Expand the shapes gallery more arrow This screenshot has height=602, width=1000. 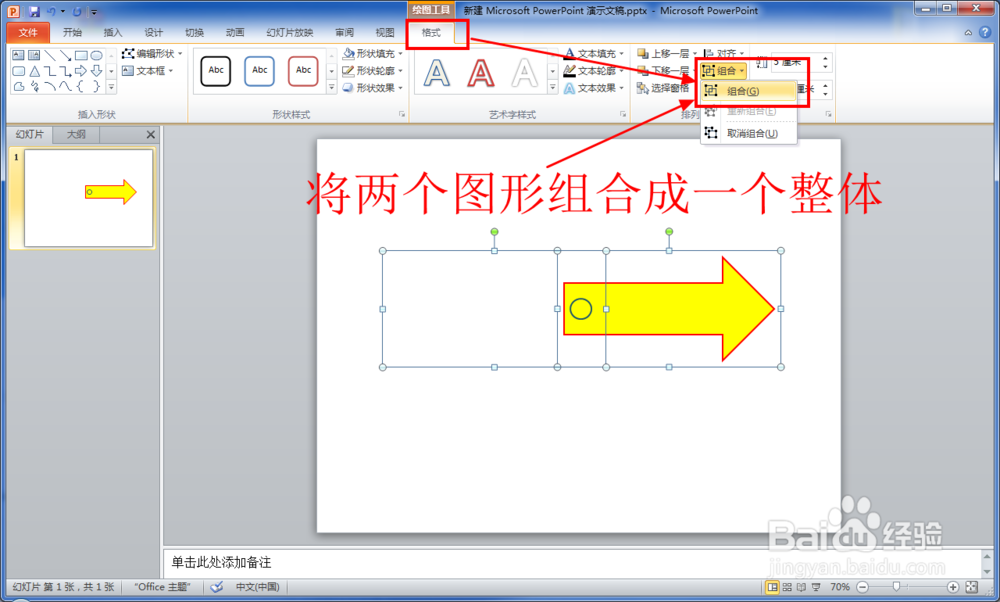111,87
